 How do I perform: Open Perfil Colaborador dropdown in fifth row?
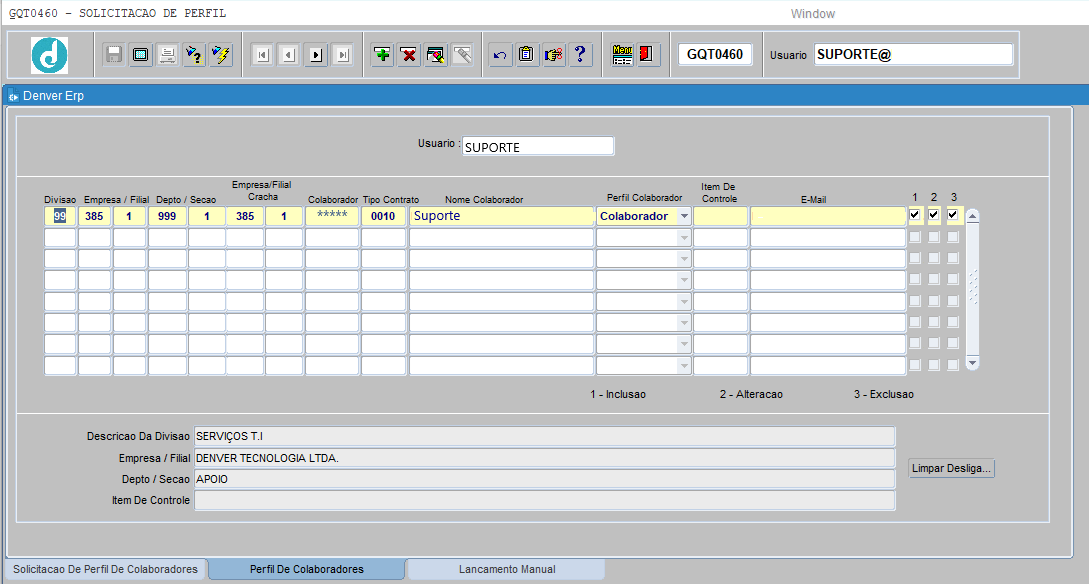point(684,301)
